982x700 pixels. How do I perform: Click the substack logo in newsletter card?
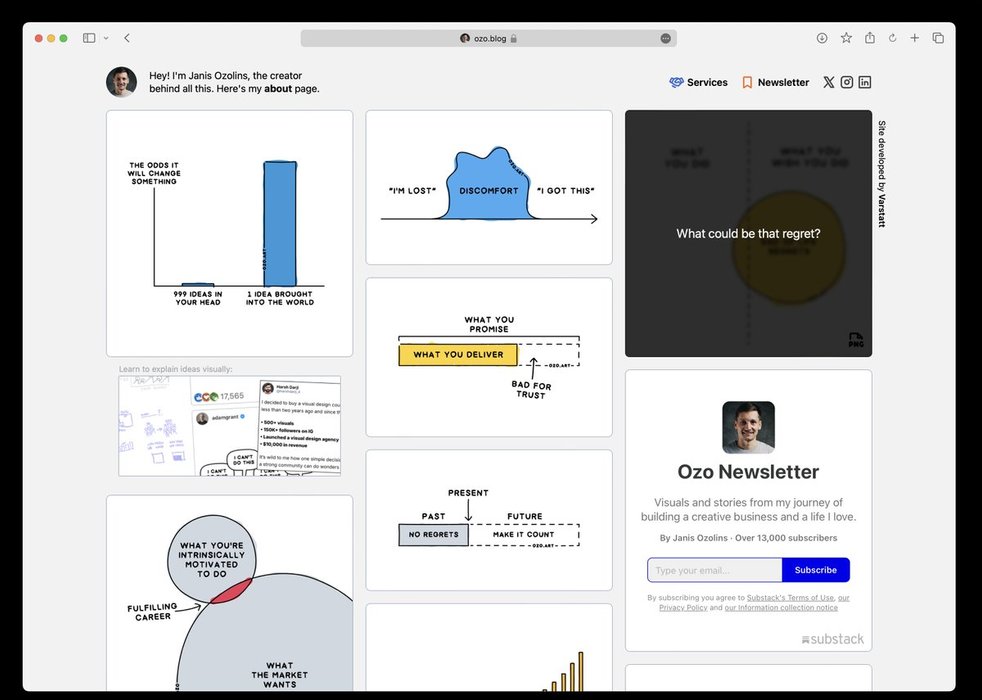832,639
